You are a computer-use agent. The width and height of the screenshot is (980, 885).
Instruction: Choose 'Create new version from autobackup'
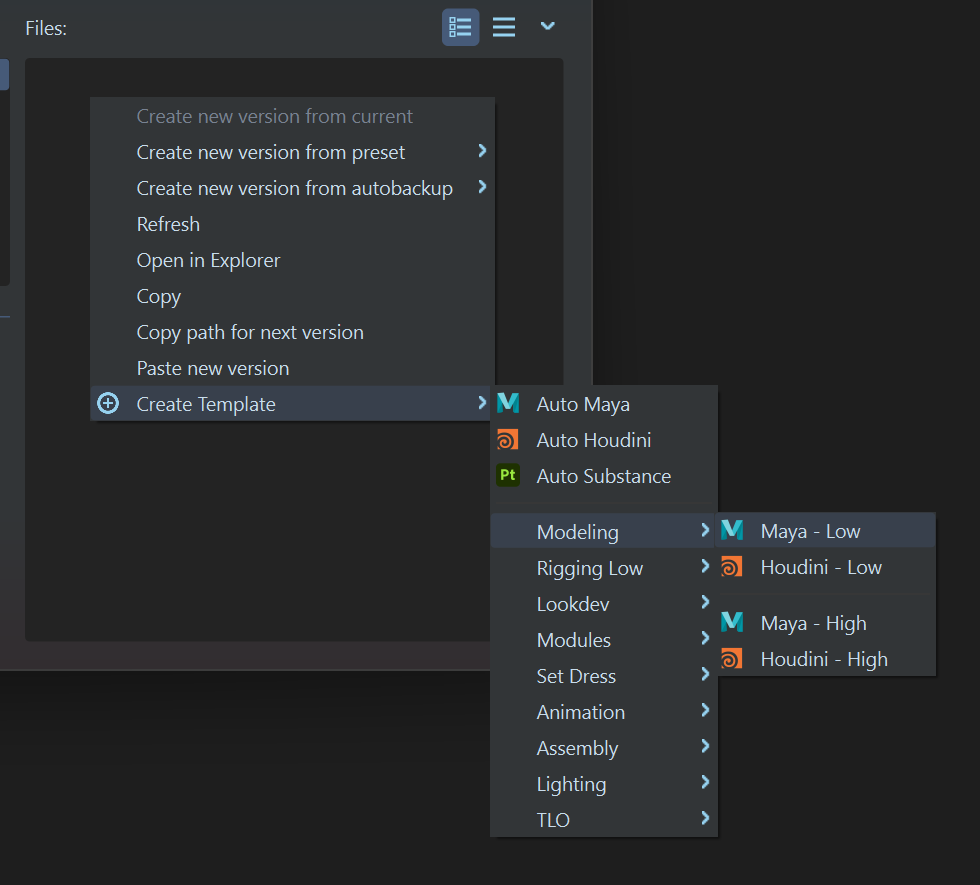pos(292,188)
